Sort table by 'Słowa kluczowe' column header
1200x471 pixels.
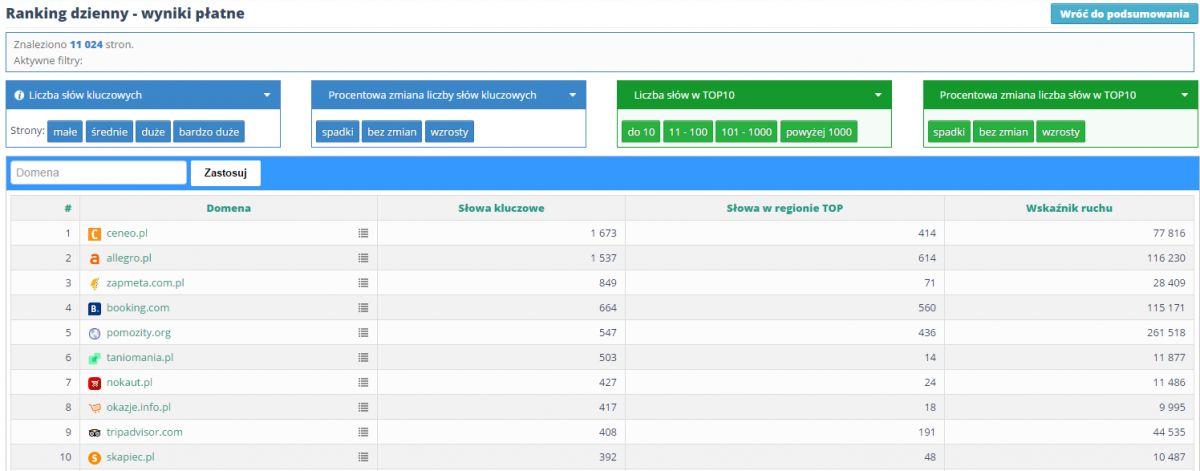[x=501, y=208]
